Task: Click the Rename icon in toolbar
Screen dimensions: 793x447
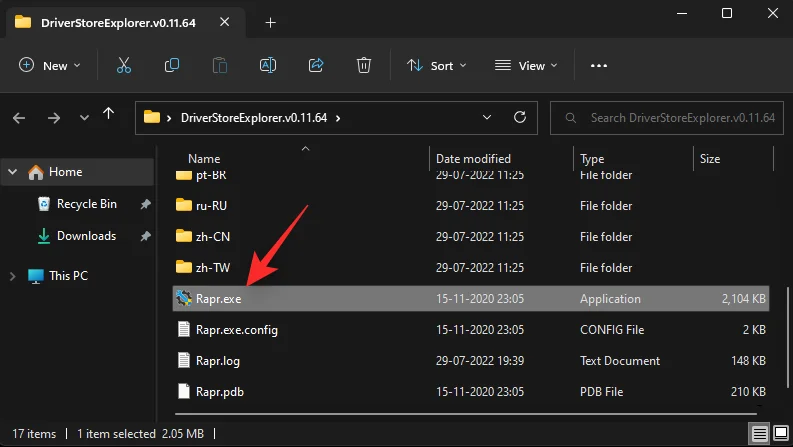Action: [268, 65]
